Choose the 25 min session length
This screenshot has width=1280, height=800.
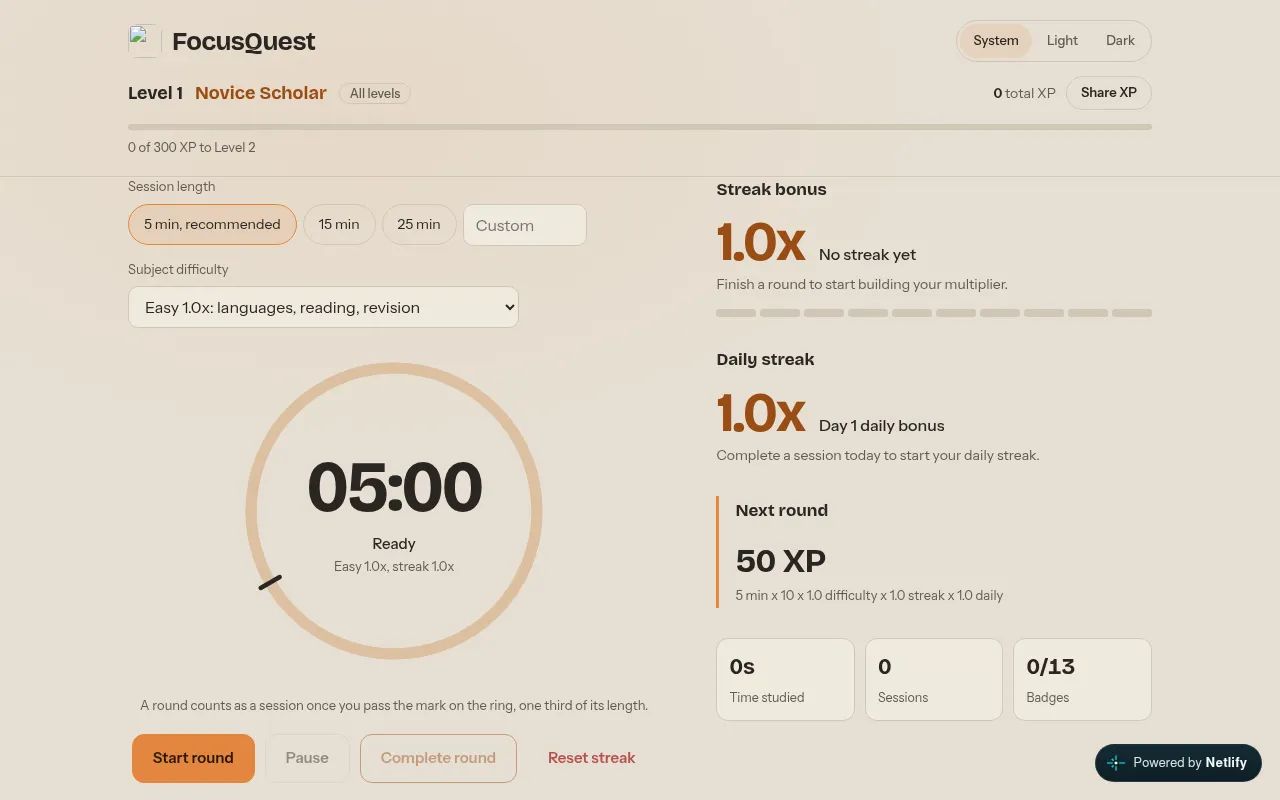(x=419, y=224)
